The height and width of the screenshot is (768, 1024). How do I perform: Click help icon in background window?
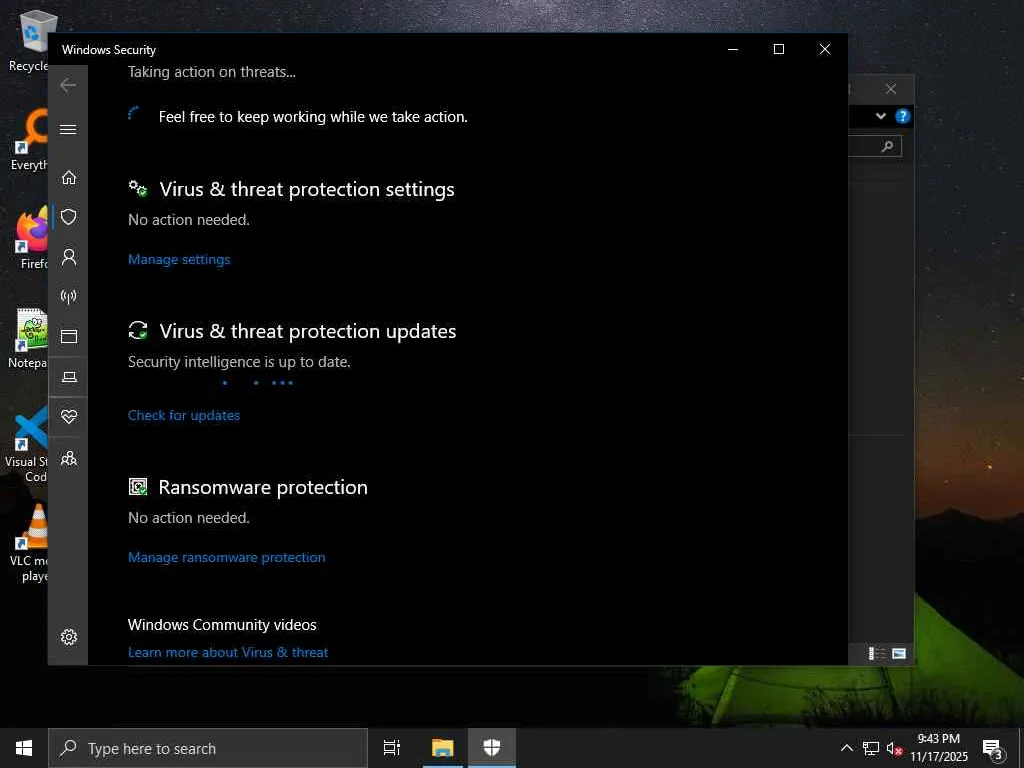[x=903, y=116]
